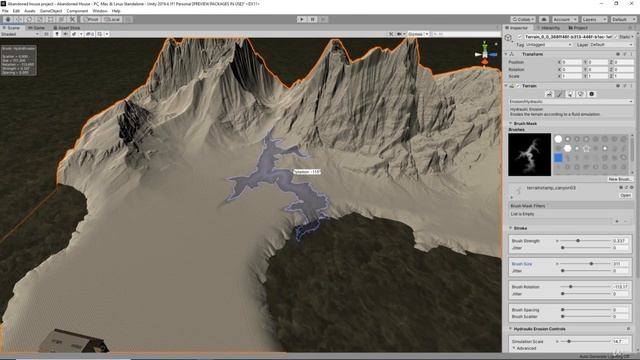Viewport: 640px width, 360px height.
Task: Click the Position X field
Action: pos(571,62)
